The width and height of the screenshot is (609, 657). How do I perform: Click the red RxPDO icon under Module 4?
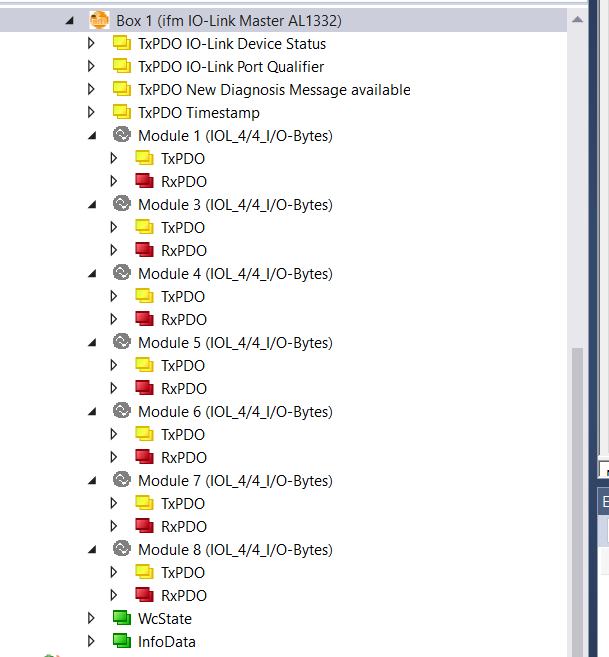145,319
